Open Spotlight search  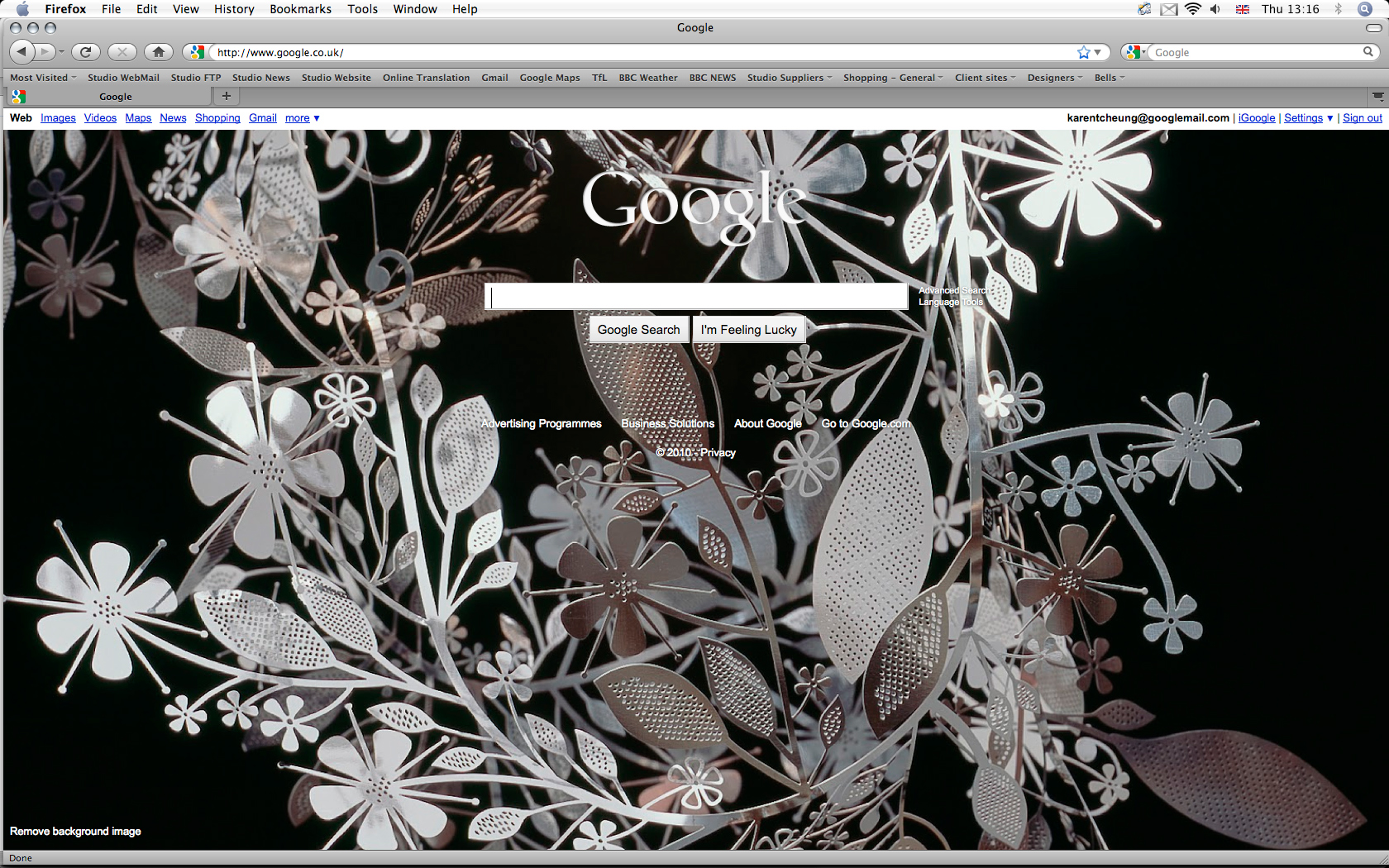(x=1365, y=9)
